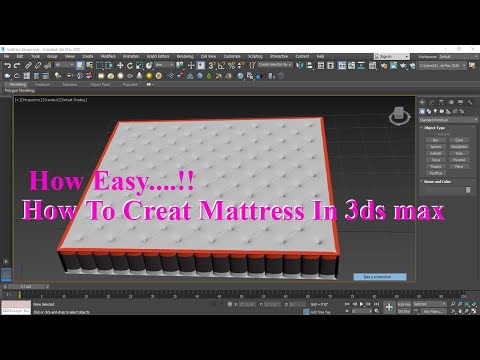Activate the Select Object tool

tap(80, 66)
